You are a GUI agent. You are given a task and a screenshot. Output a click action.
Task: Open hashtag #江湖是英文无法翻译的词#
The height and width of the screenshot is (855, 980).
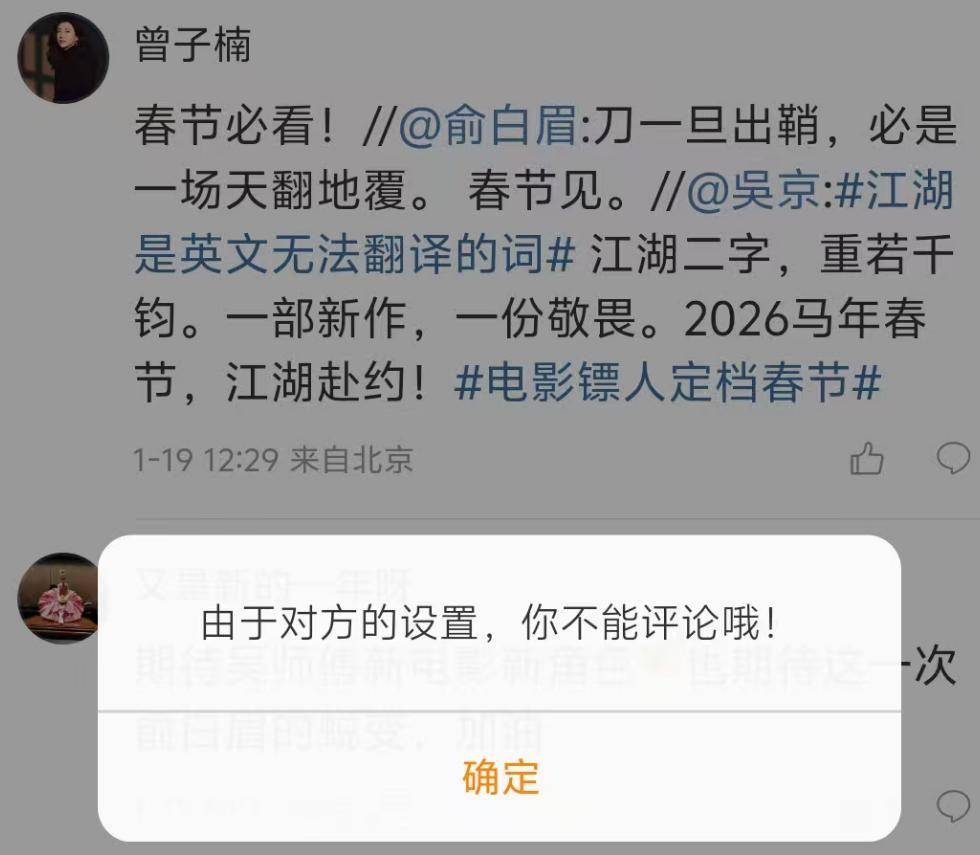point(544,222)
